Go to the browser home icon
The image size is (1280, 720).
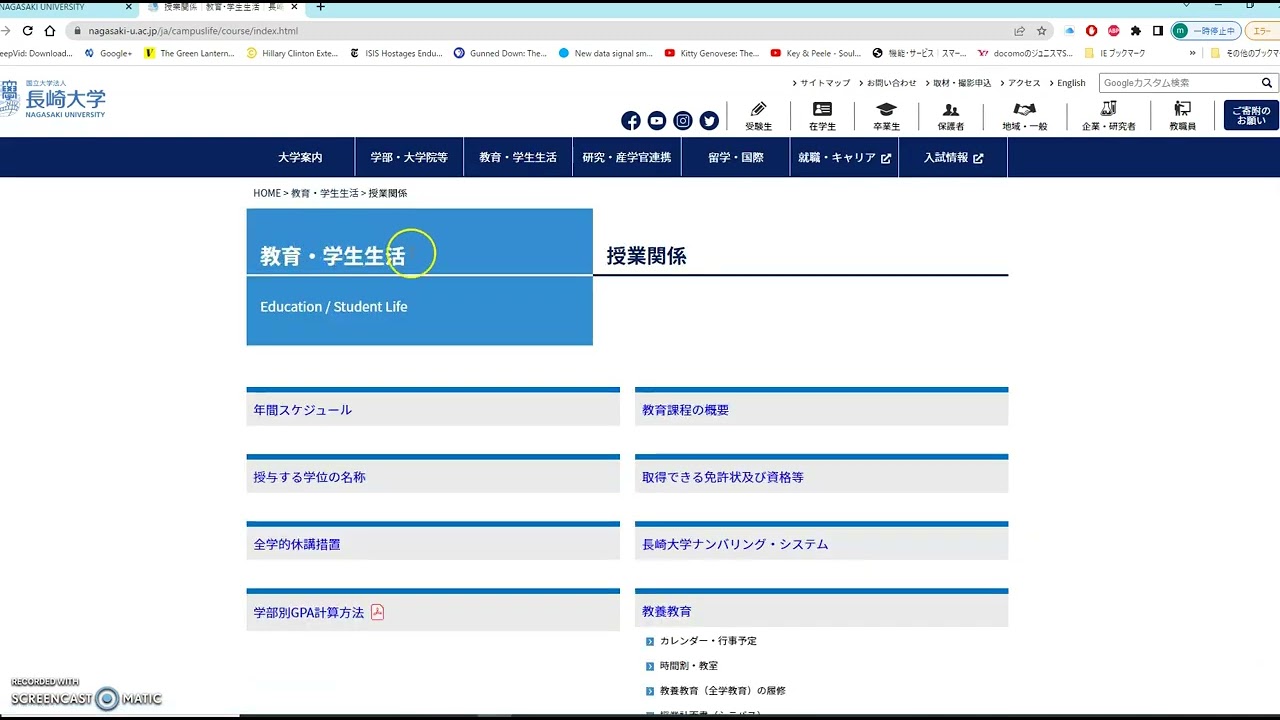(x=50, y=31)
